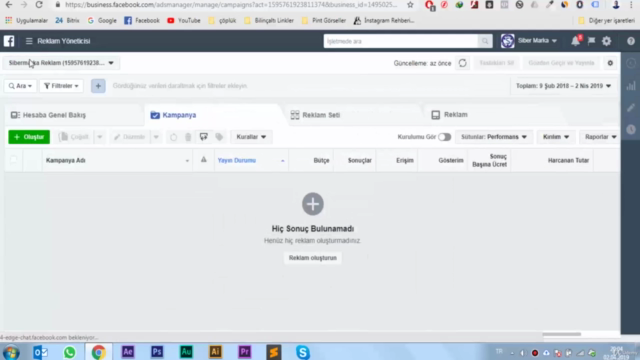Open the history clock in right sidebar

(631, 130)
